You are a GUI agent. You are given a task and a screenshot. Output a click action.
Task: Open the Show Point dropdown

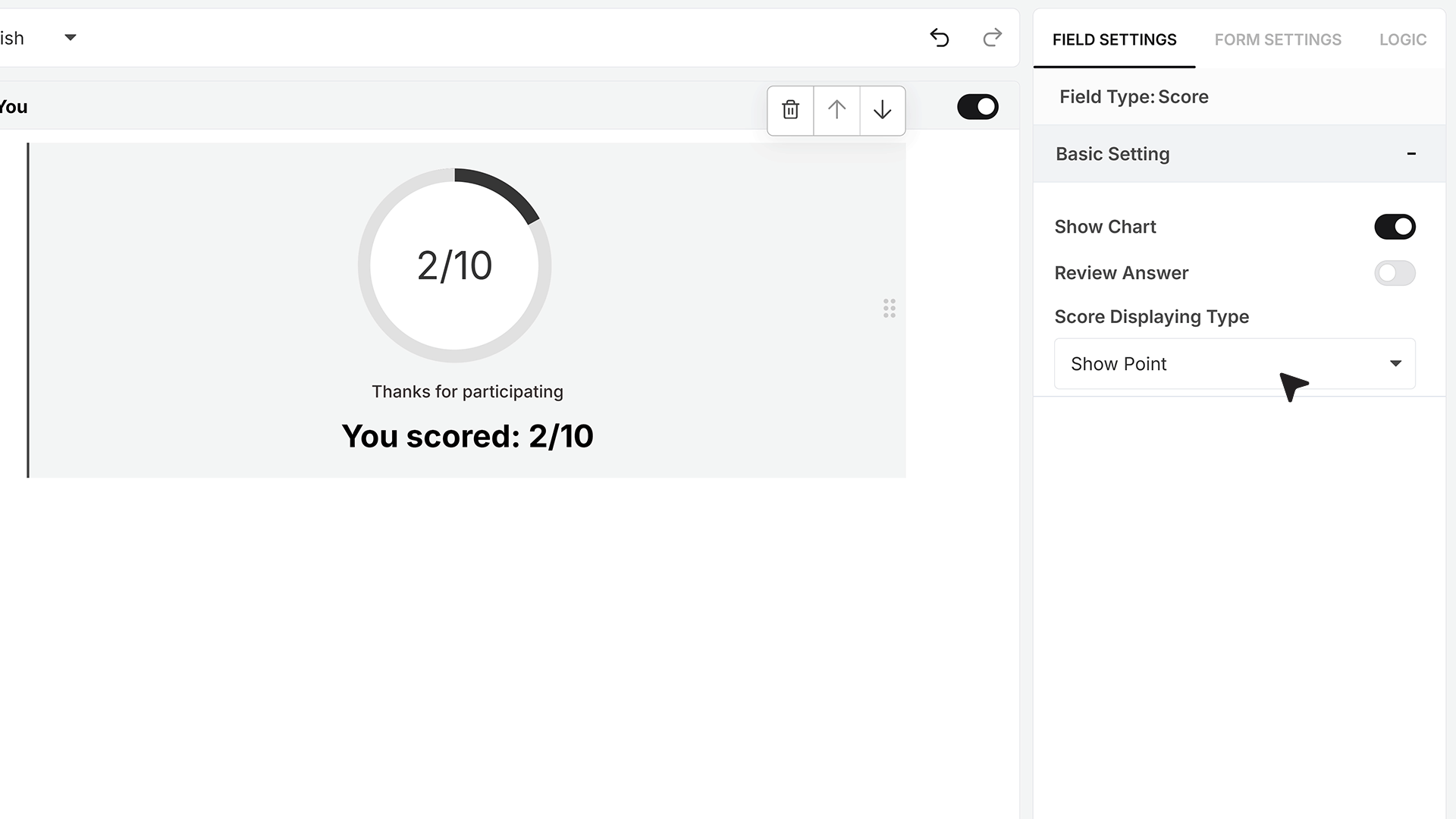pyautogui.click(x=1235, y=364)
